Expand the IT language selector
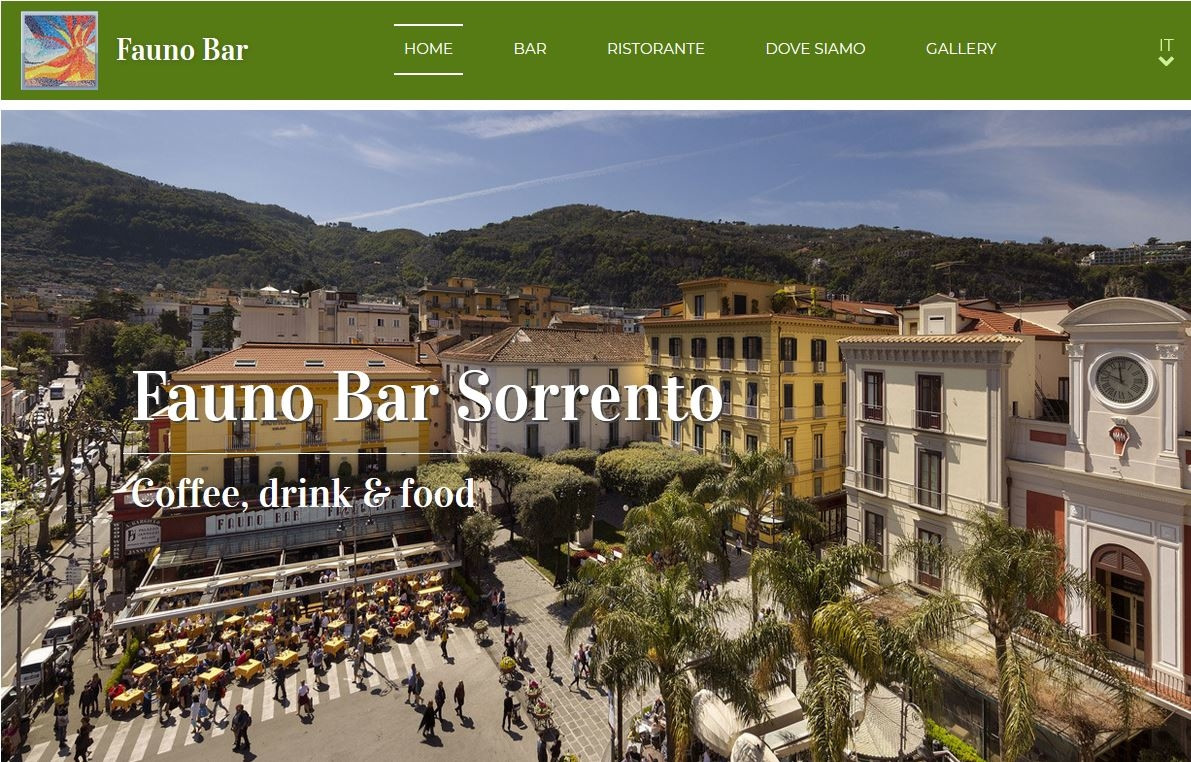This screenshot has width=1191, height=762. (x=1166, y=51)
